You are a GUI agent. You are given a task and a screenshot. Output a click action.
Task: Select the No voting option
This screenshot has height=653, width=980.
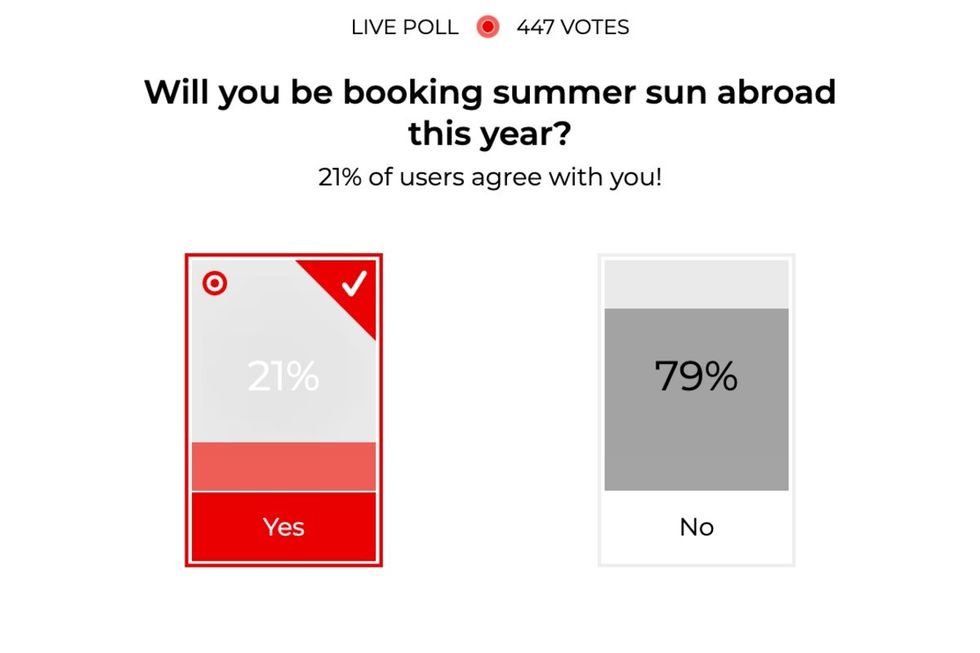click(x=696, y=410)
